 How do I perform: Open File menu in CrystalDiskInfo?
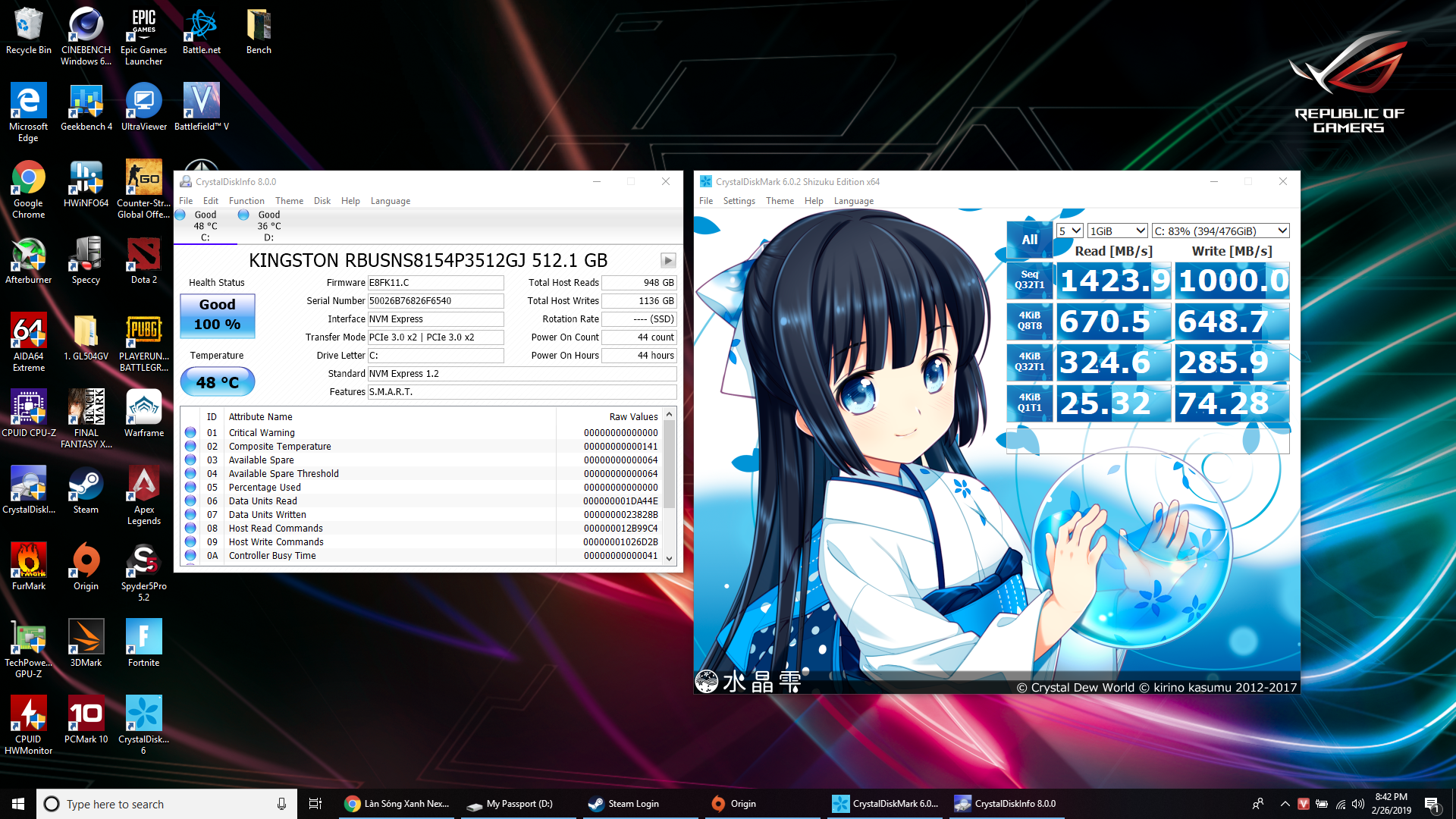pyautogui.click(x=186, y=201)
